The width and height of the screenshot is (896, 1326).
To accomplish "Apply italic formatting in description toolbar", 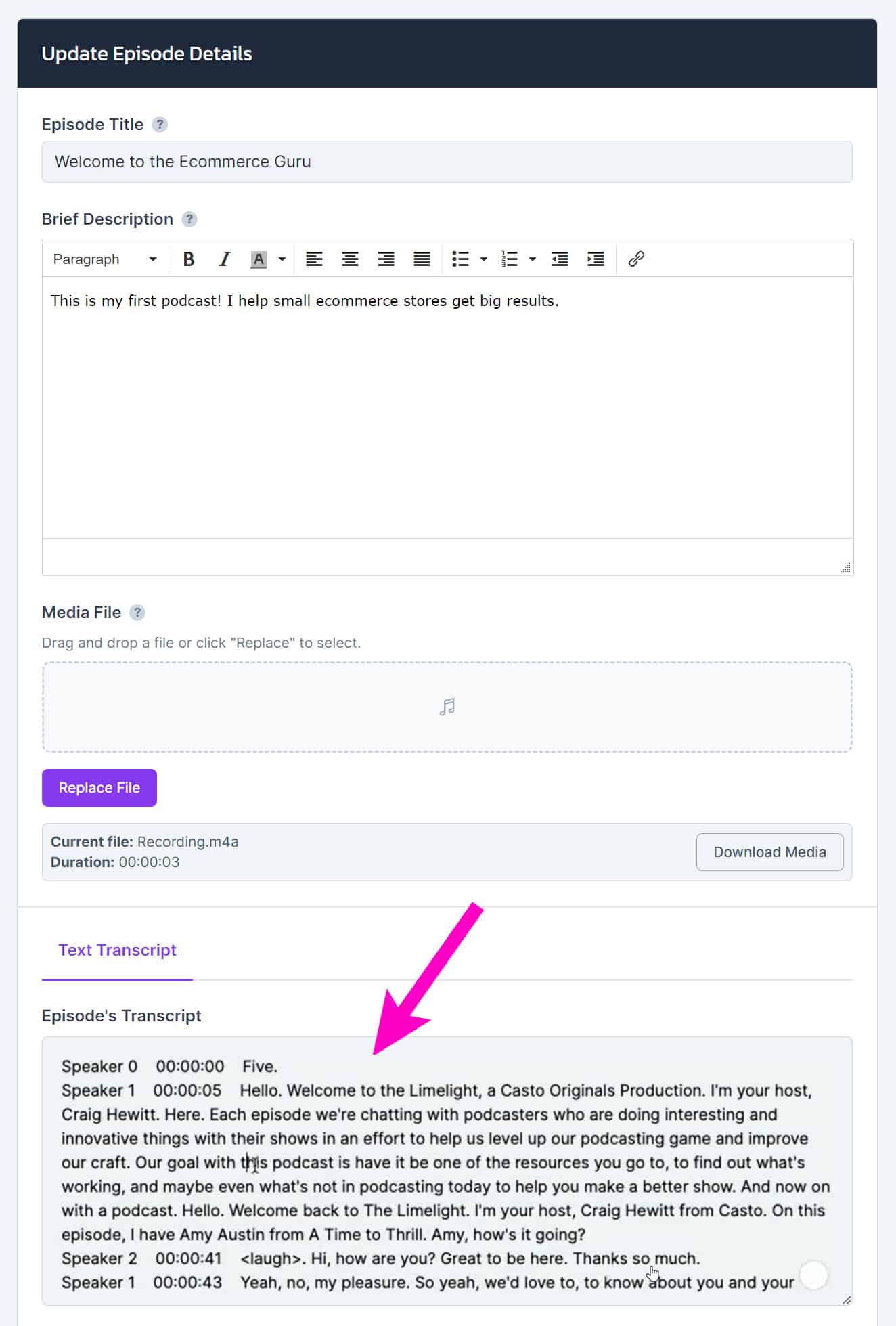I will (225, 259).
